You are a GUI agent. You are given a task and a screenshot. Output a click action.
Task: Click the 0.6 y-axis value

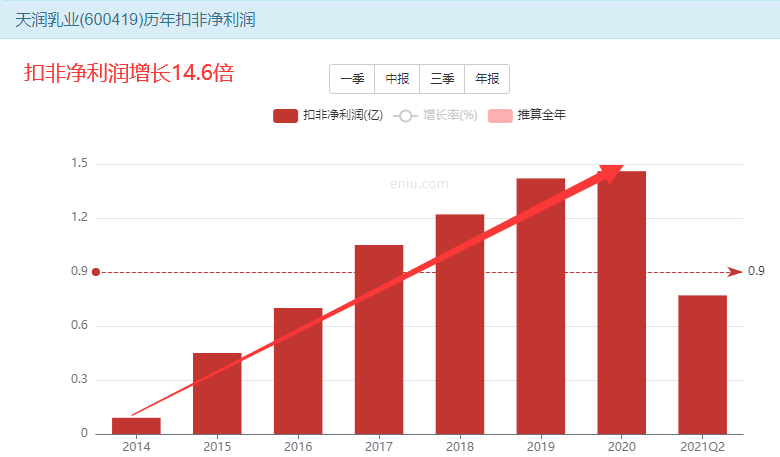(x=79, y=325)
